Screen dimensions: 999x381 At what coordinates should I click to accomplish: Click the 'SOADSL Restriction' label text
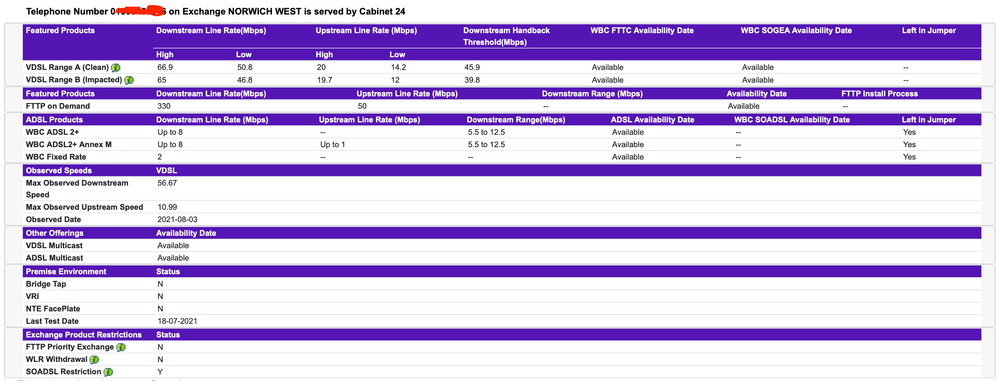[x=63, y=372]
